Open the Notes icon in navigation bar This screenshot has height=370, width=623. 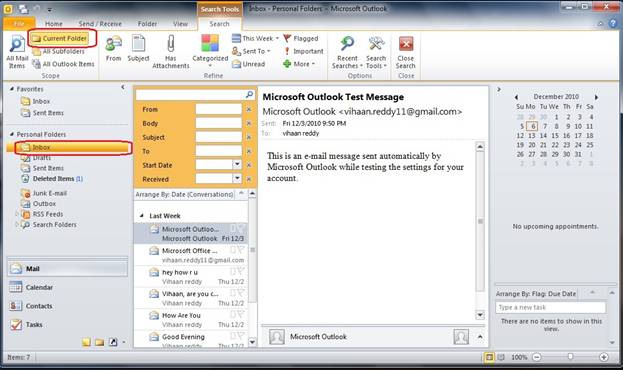click(86, 342)
